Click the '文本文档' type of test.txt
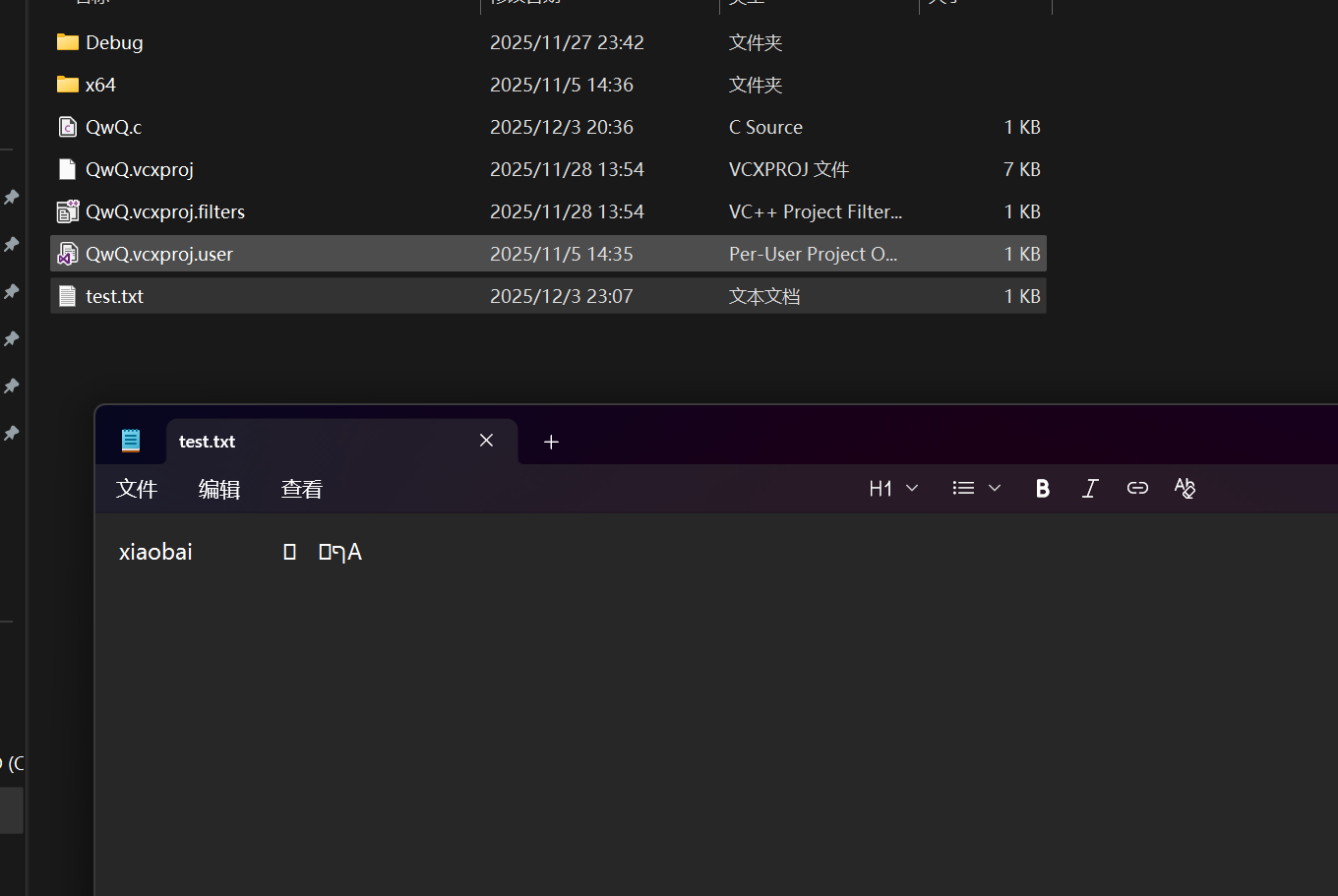 point(764,296)
